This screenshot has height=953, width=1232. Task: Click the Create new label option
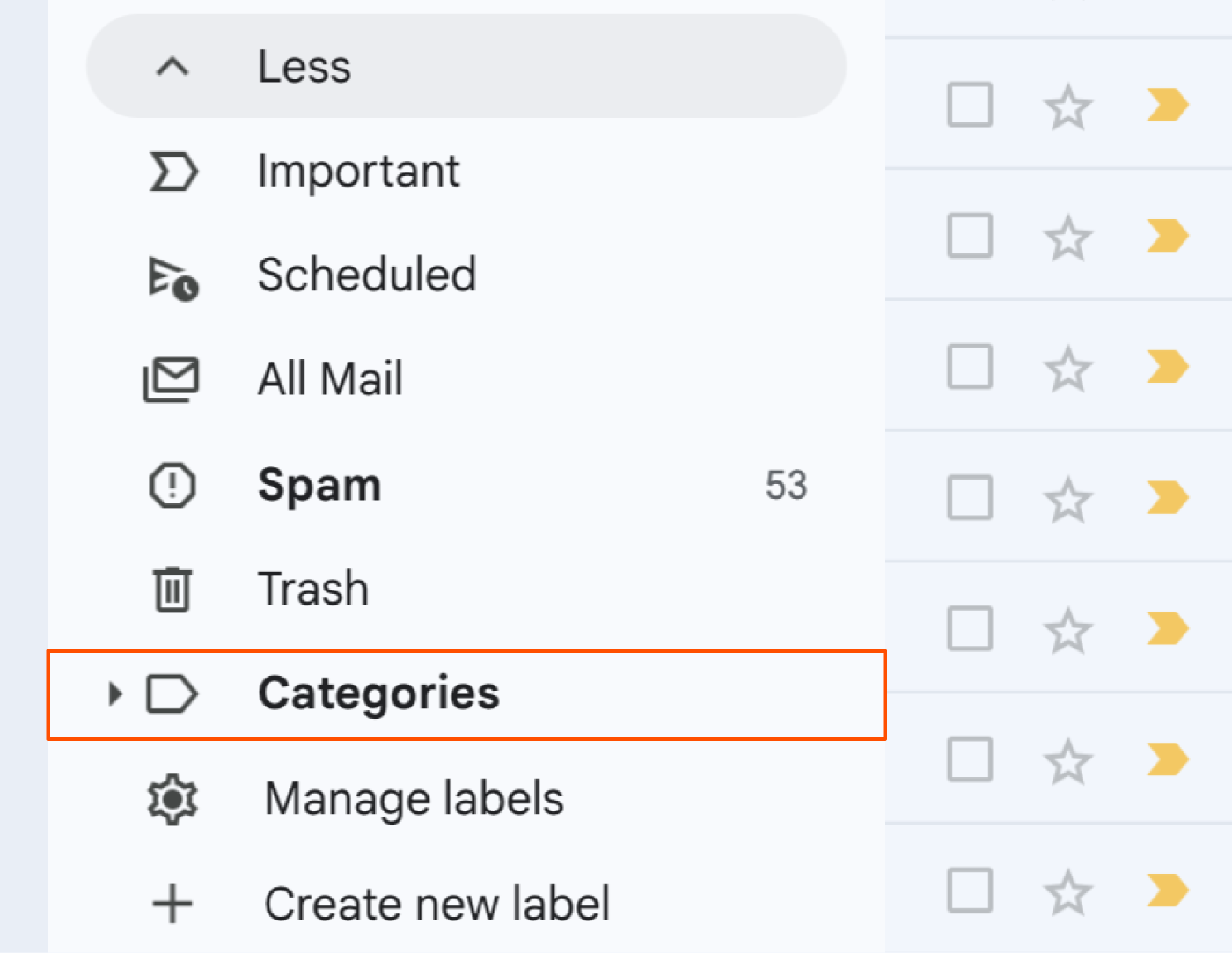(x=437, y=903)
